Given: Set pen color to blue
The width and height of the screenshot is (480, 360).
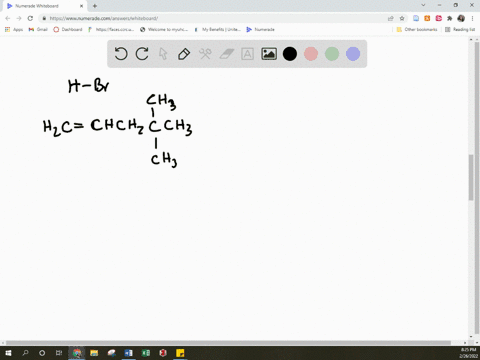Looking at the screenshot, I should pyautogui.click(x=353, y=54).
